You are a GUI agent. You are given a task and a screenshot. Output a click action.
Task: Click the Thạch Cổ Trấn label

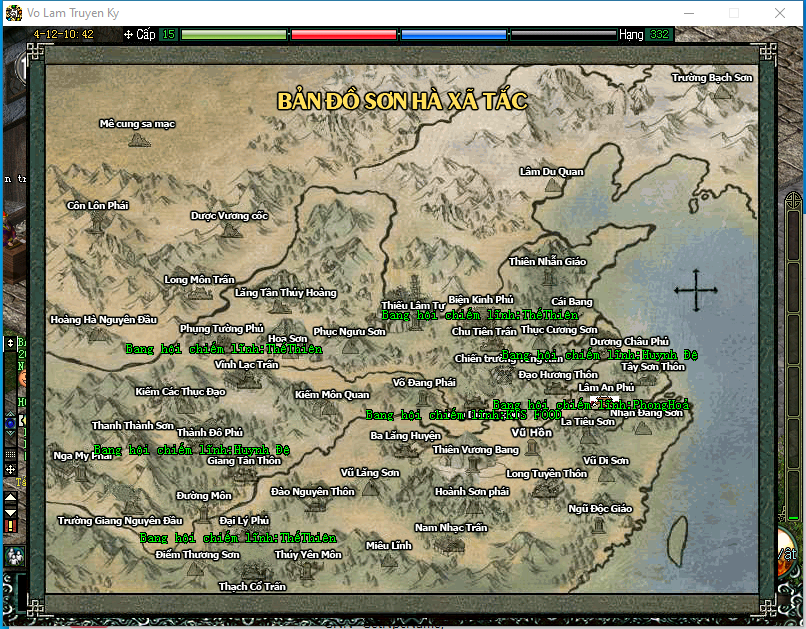point(252,586)
